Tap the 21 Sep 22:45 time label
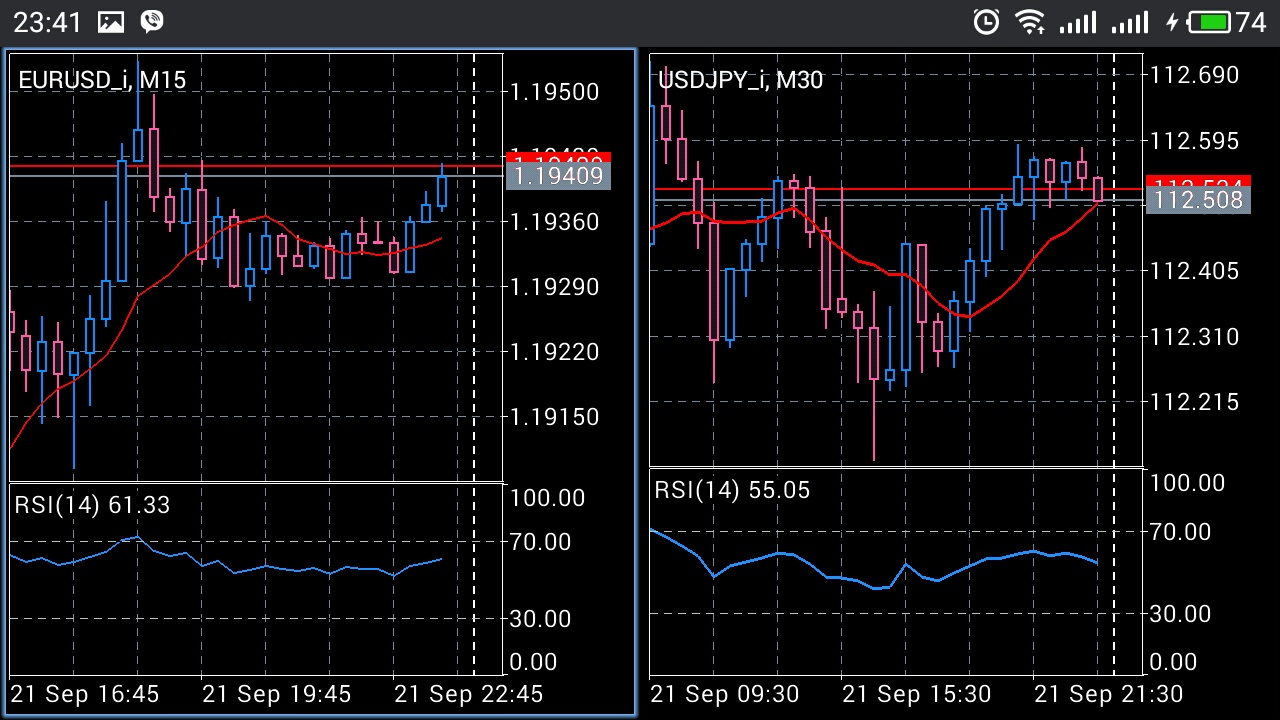Screen dimensions: 1280x720 click(469, 694)
